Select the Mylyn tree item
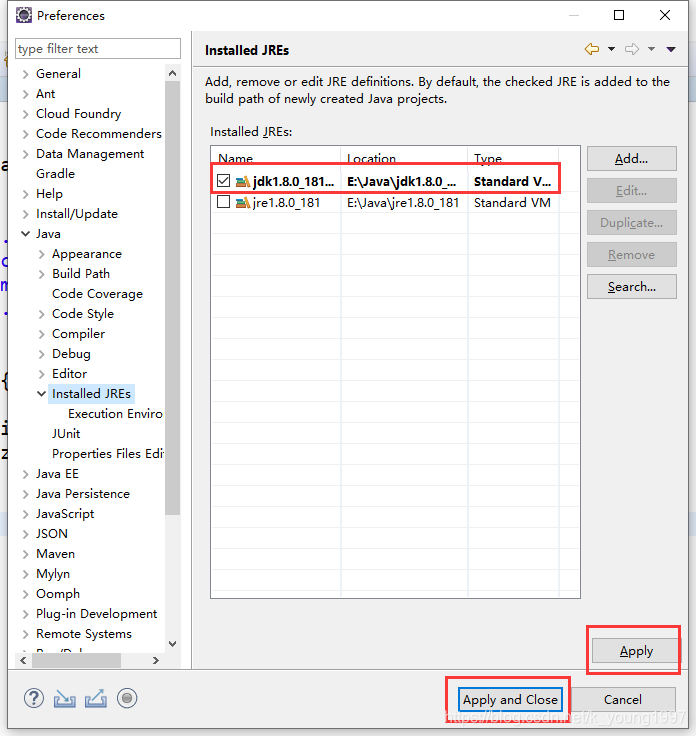Screen dimensions: 696x736 53,574
